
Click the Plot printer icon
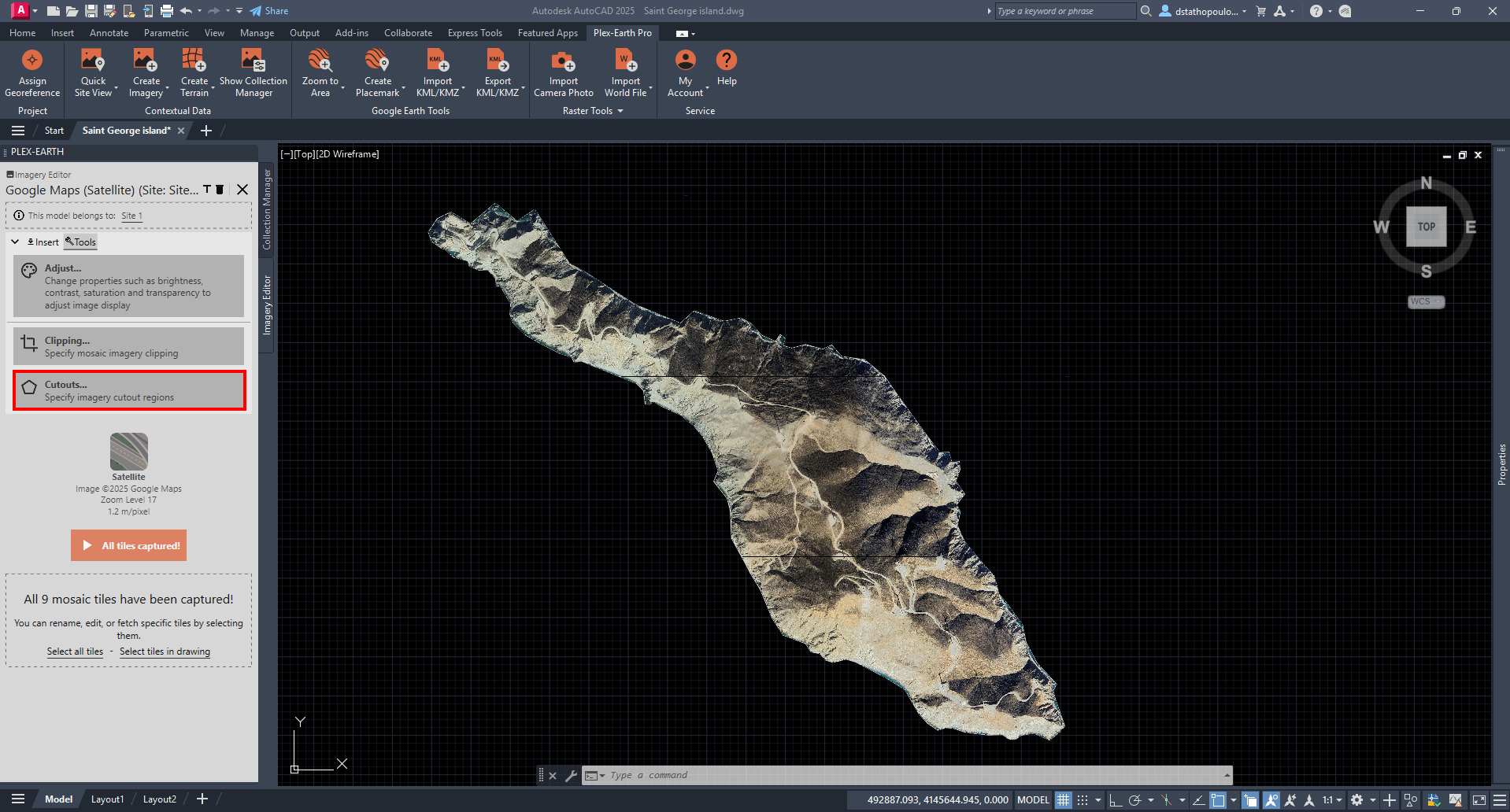point(167,11)
